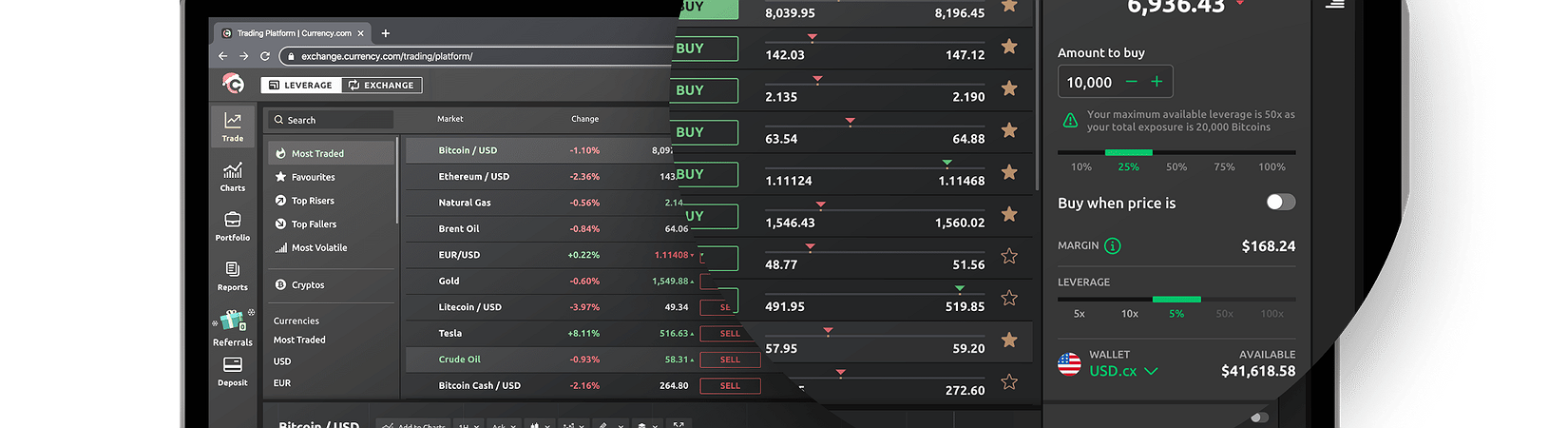This screenshot has width=1568, height=428.
Task: Increase amount to buy with plus button
Action: [x=1157, y=82]
